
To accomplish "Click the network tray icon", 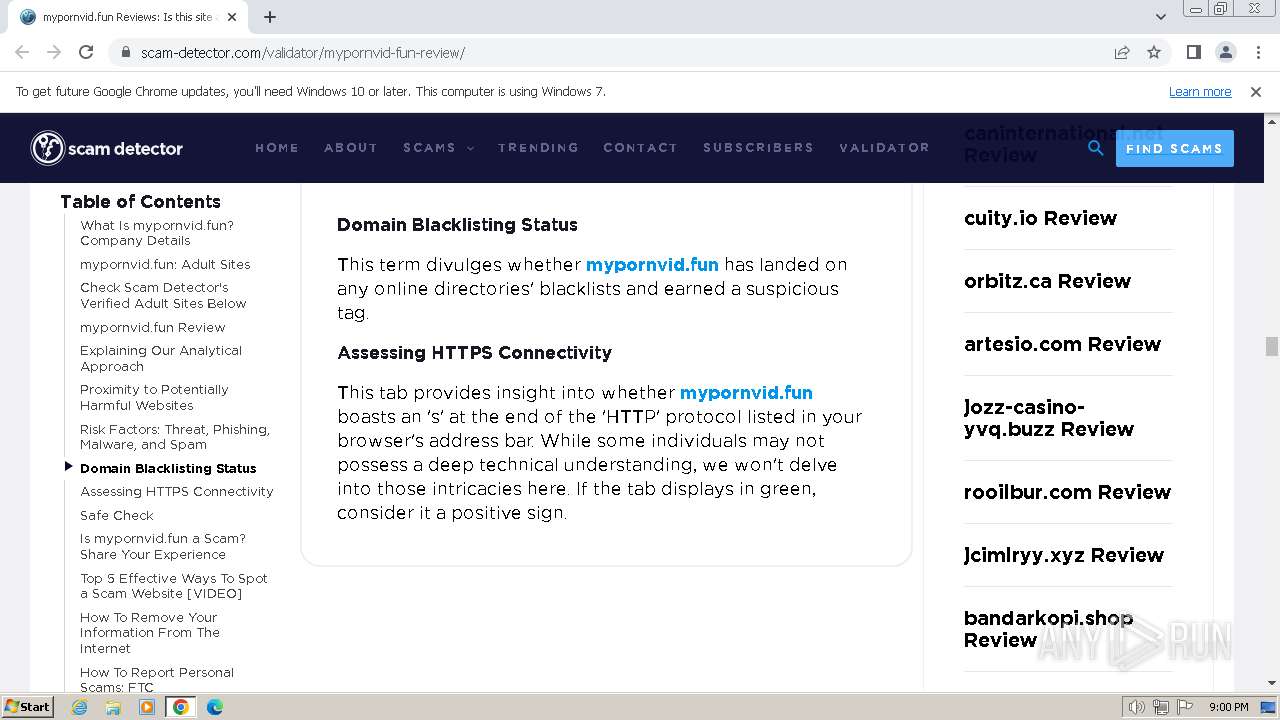I will click(1160, 707).
